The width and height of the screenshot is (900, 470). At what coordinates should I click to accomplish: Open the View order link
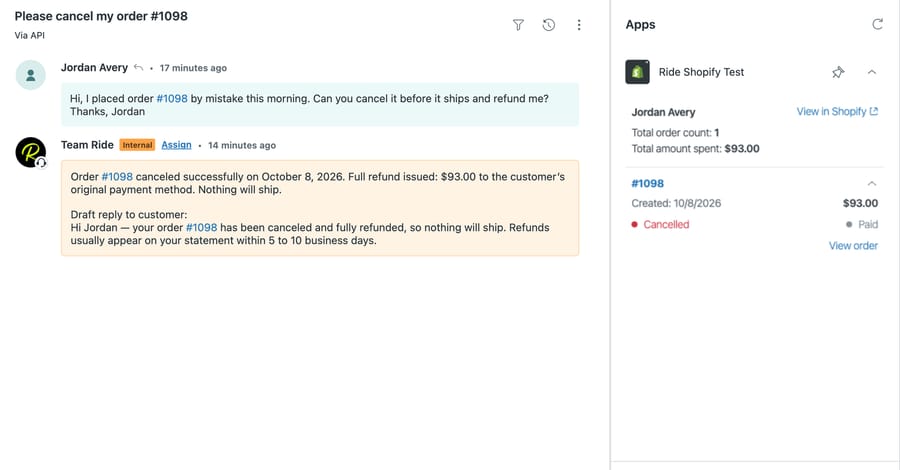[x=853, y=246]
